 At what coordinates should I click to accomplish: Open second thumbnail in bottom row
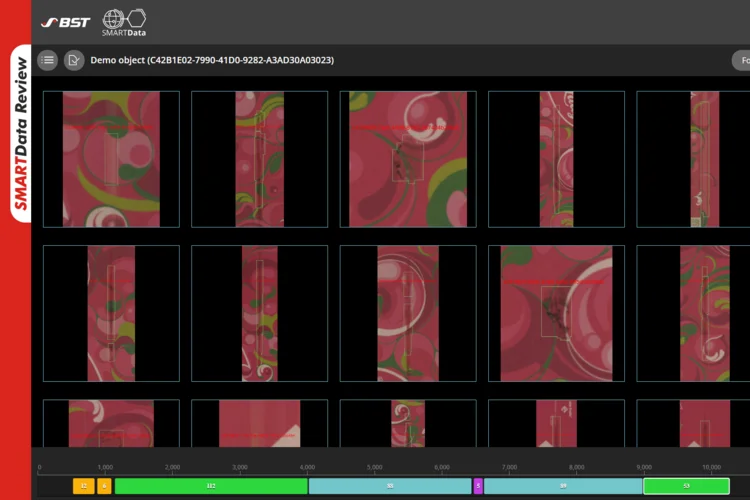(x=260, y=423)
